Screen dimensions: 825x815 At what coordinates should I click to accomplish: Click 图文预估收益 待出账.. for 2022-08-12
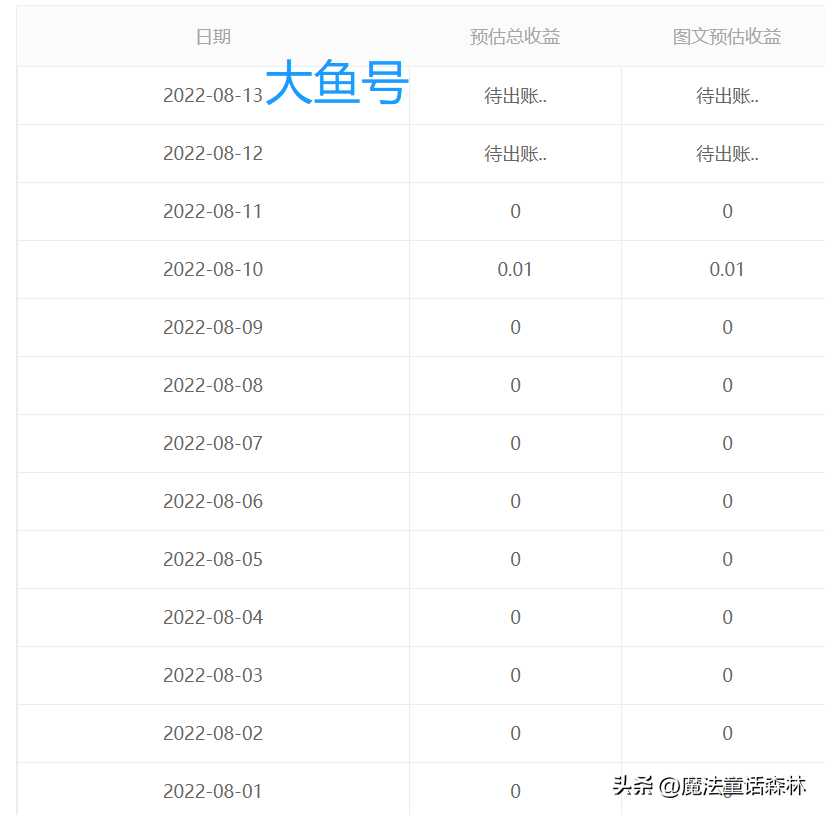[x=727, y=154]
